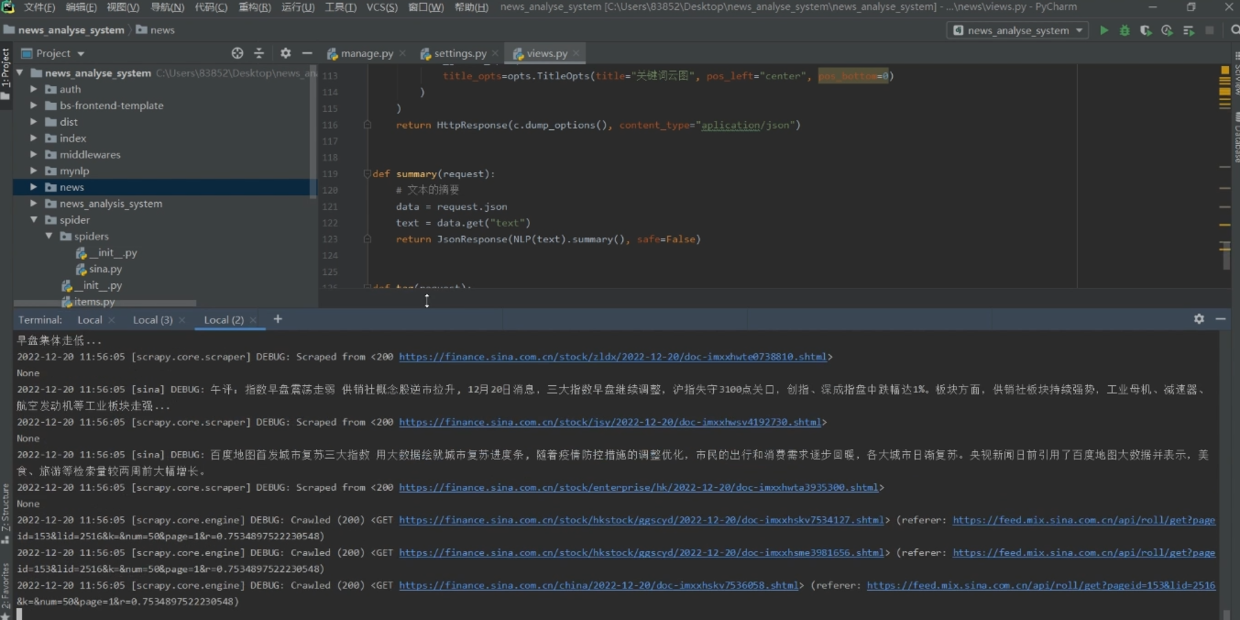Toggle the 1: Project side tool window
Screen dimensions: 1240x620
(6, 68)
